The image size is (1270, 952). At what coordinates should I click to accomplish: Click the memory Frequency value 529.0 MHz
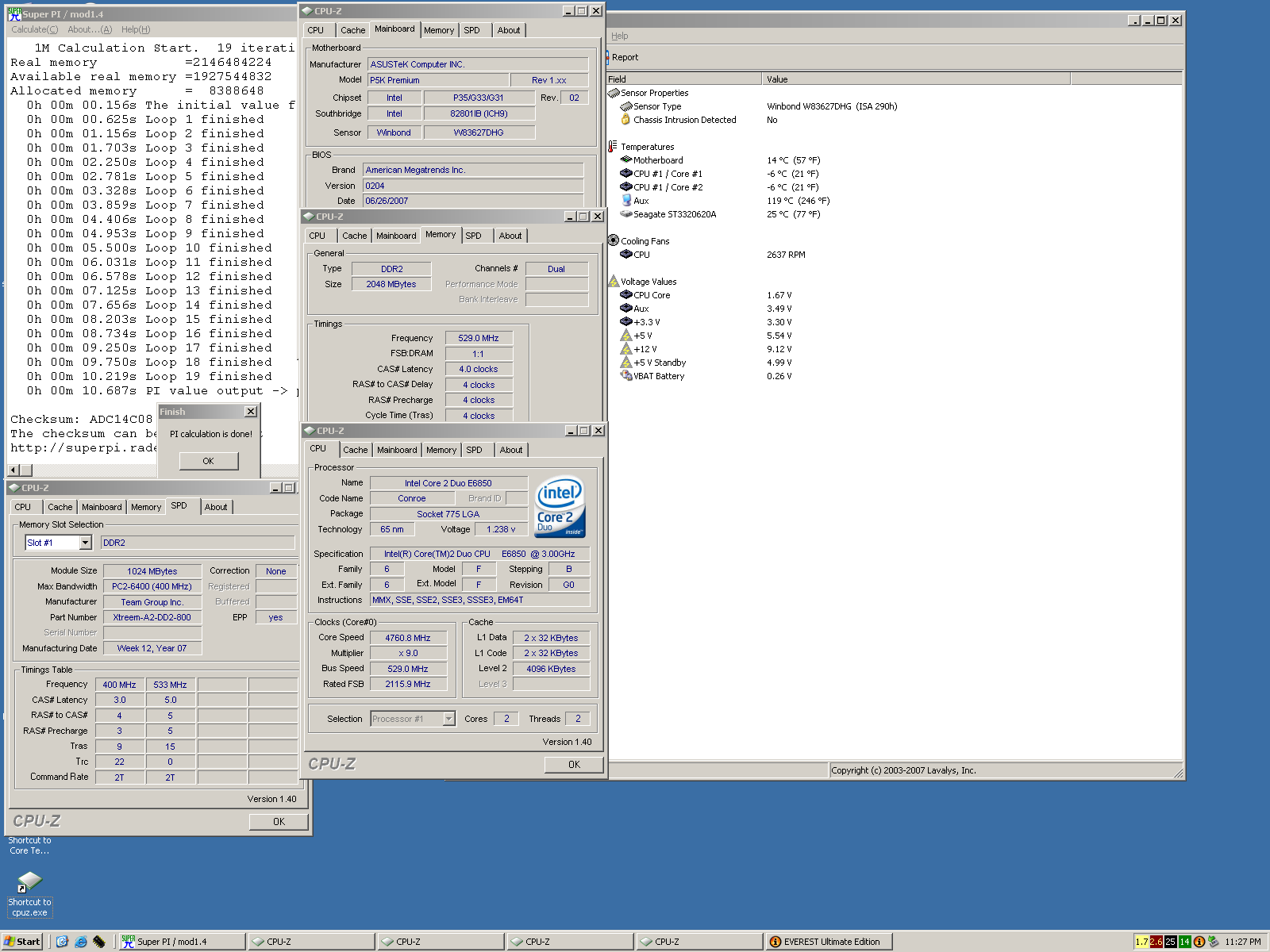coord(479,338)
